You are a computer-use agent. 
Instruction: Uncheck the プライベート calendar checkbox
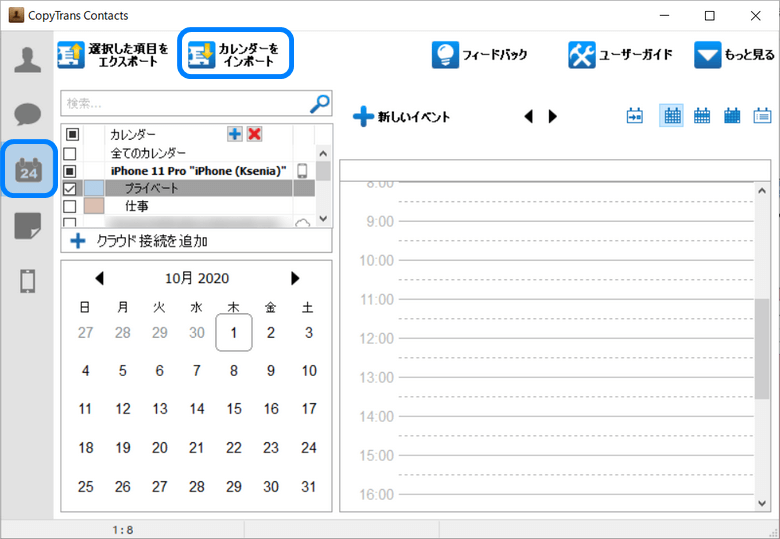point(70,188)
